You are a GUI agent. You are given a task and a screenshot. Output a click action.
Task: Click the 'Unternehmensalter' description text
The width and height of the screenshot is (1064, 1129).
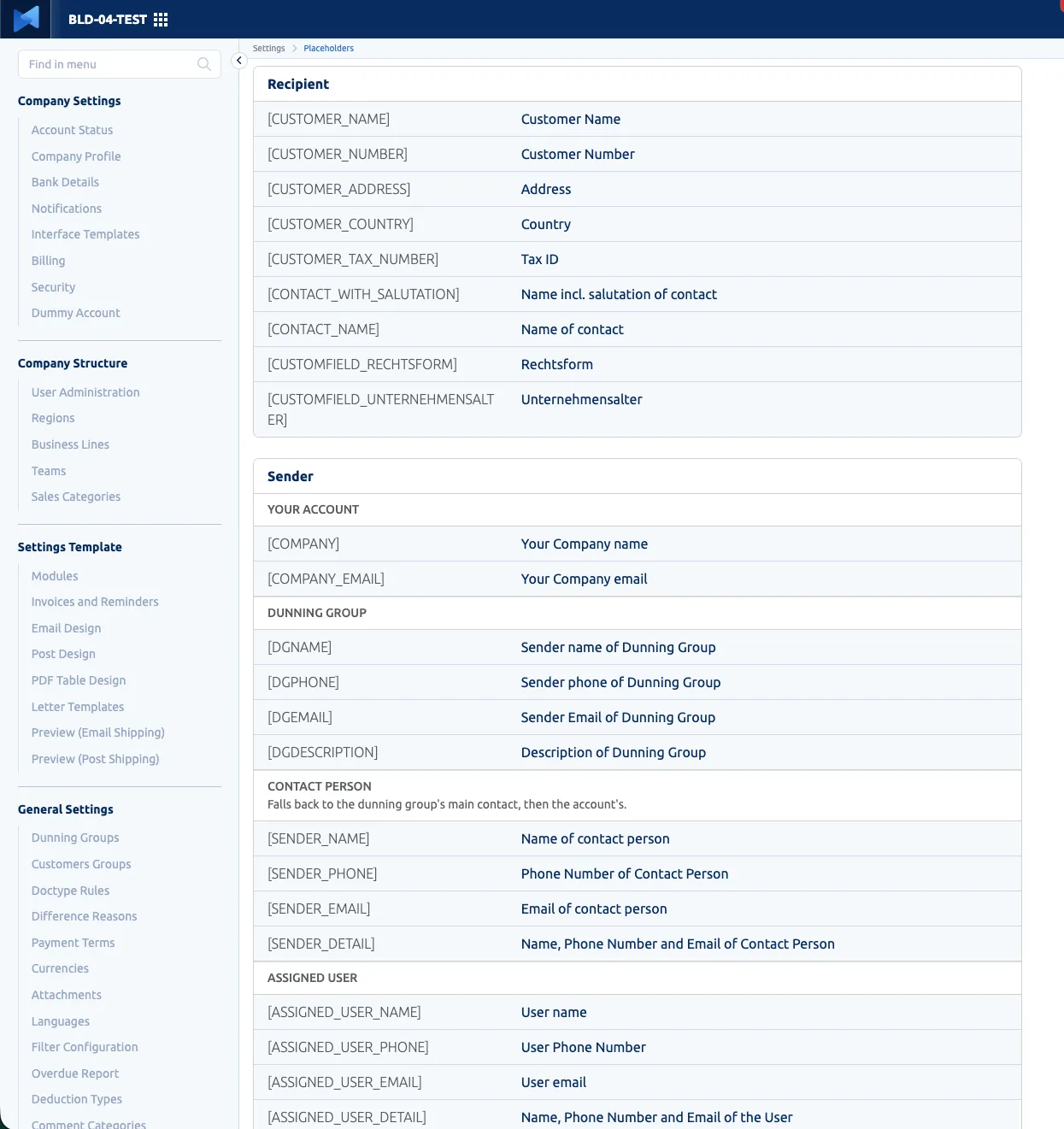coord(581,399)
